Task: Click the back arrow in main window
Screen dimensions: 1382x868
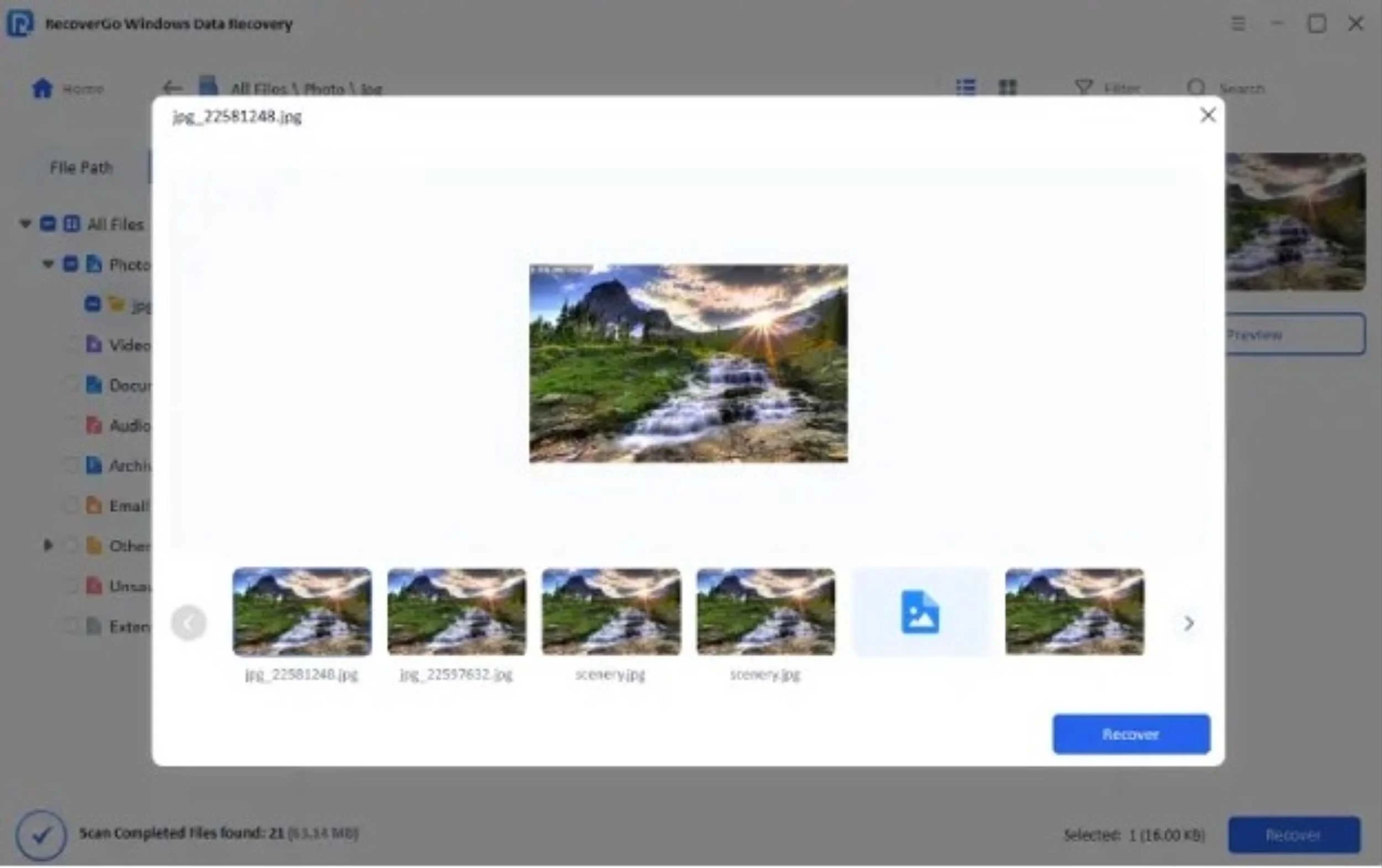Action: pos(172,88)
